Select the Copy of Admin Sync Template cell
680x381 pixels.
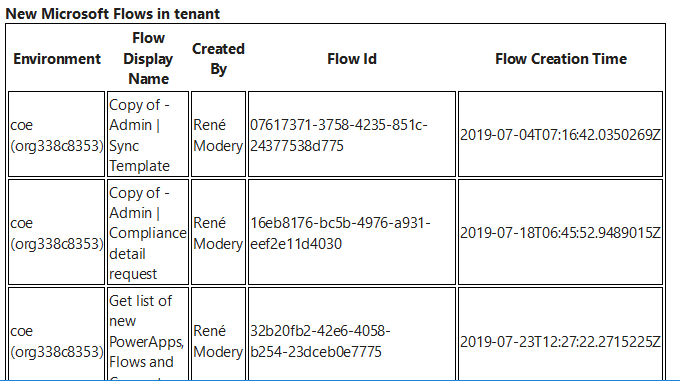pyautogui.click(x=148, y=134)
